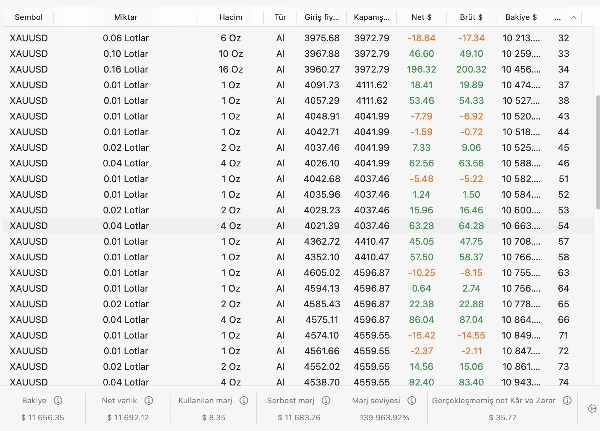Click the 6 Oz volume cell
The height and width of the screenshot is (431, 600).
[x=231, y=38]
